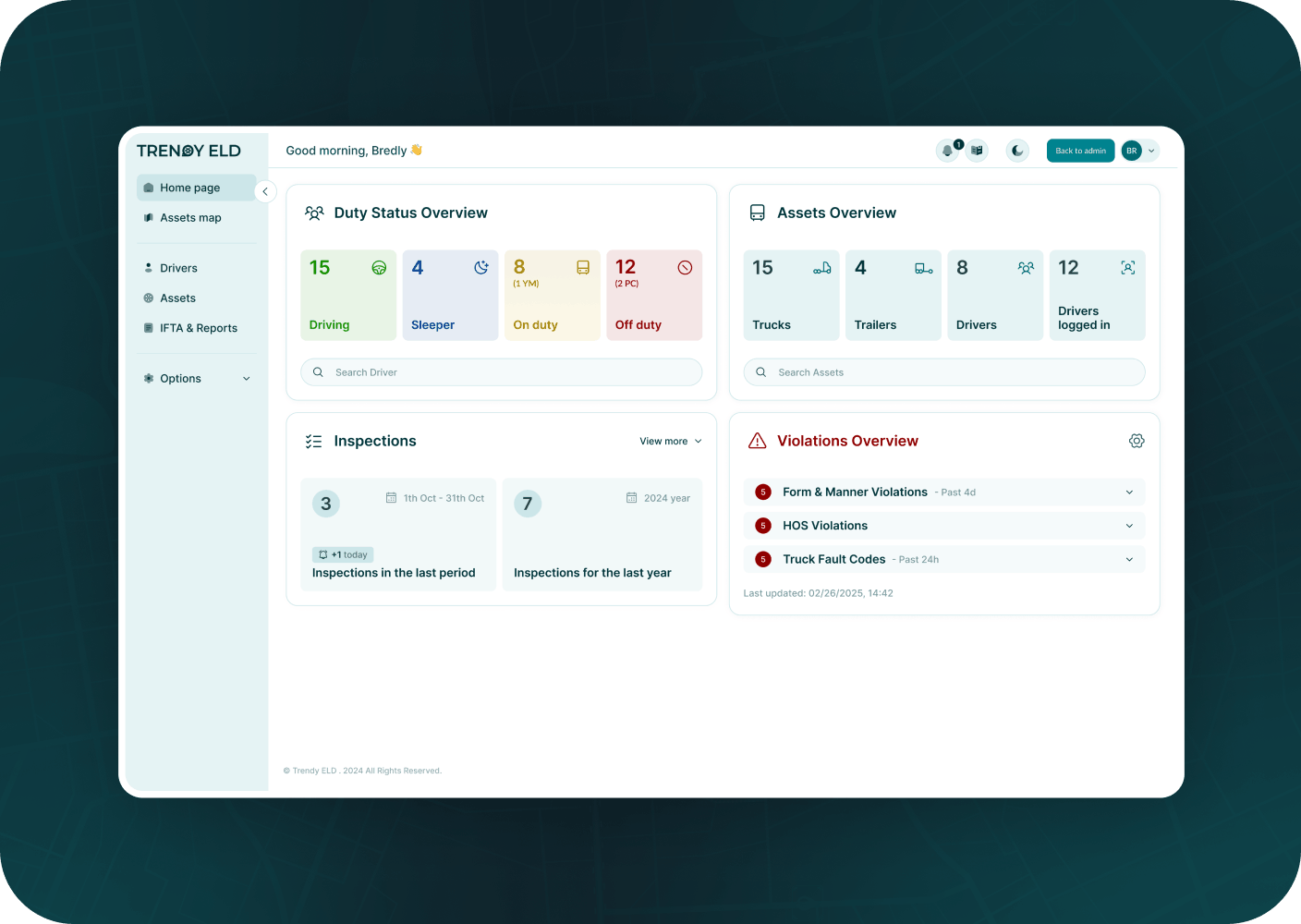This screenshot has width=1301, height=924.
Task: Select the Driving status card
Action: (x=348, y=296)
